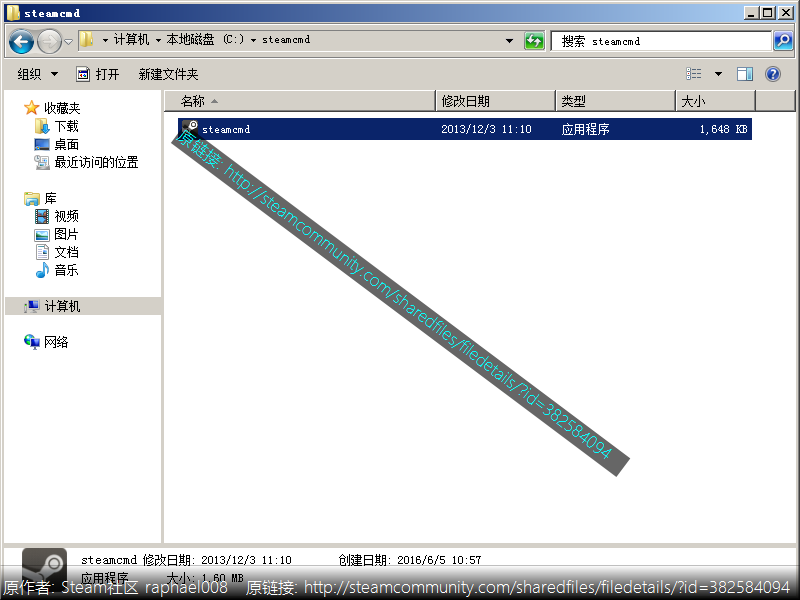Select 计算机 in navigation pane
This screenshot has height=600, width=800.
[62, 306]
